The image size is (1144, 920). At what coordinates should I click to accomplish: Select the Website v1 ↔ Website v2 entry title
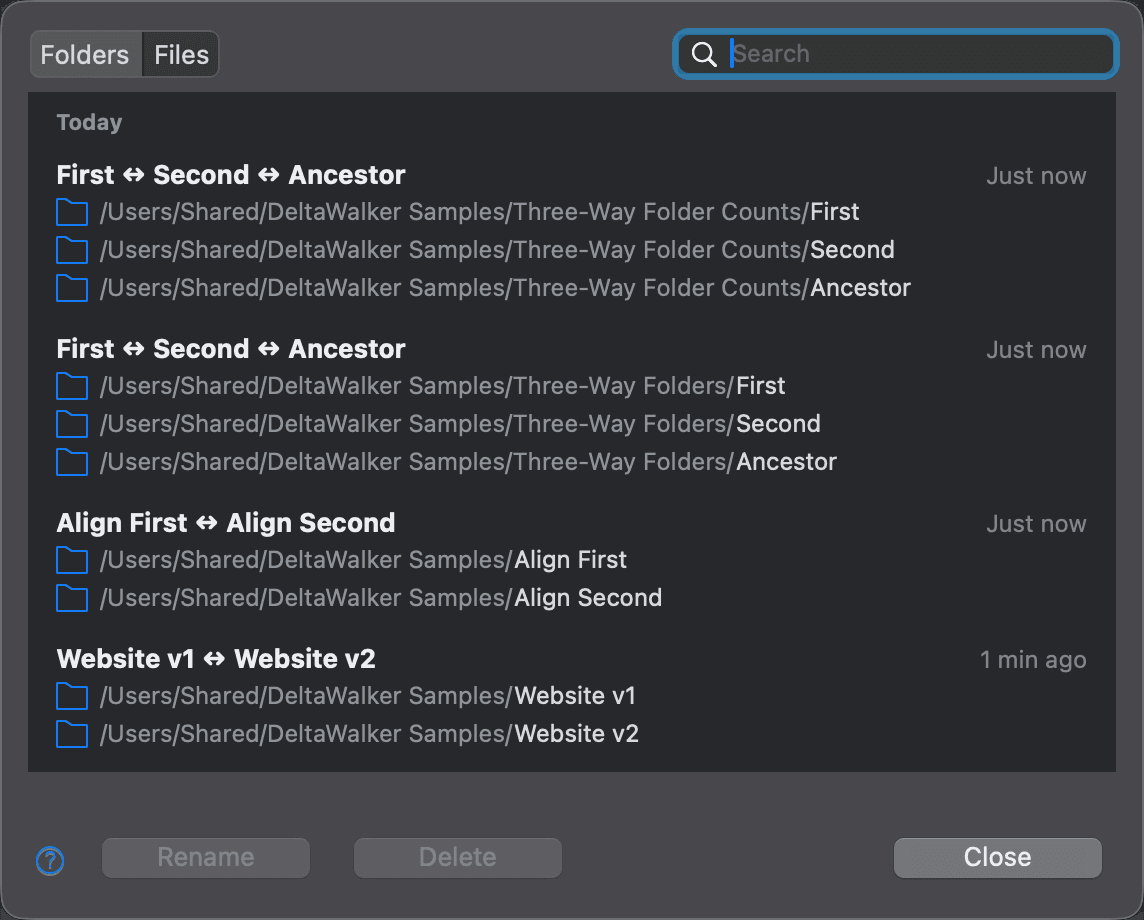[x=216, y=659]
